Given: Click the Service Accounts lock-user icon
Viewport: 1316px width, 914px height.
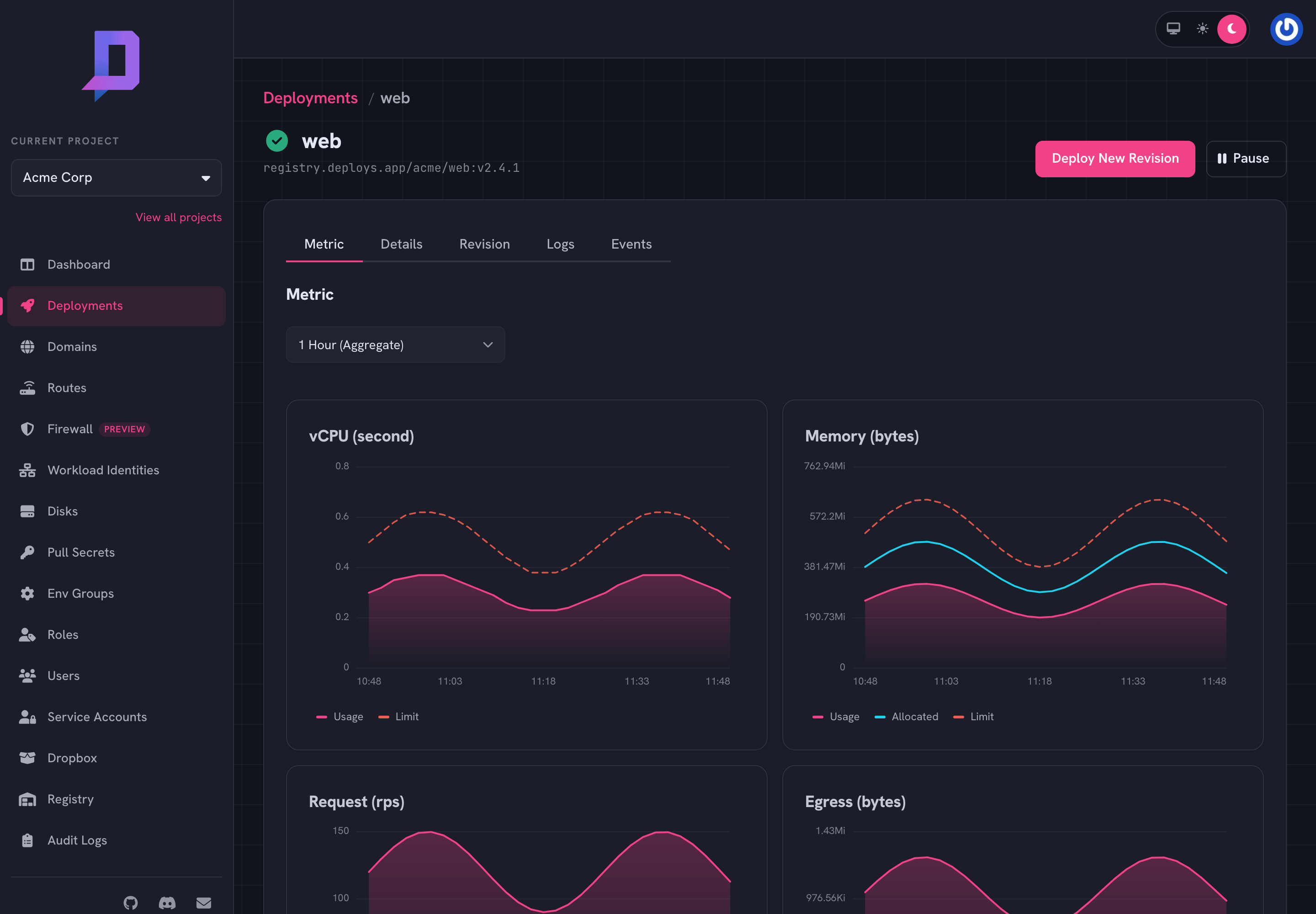Looking at the screenshot, I should [x=27, y=717].
